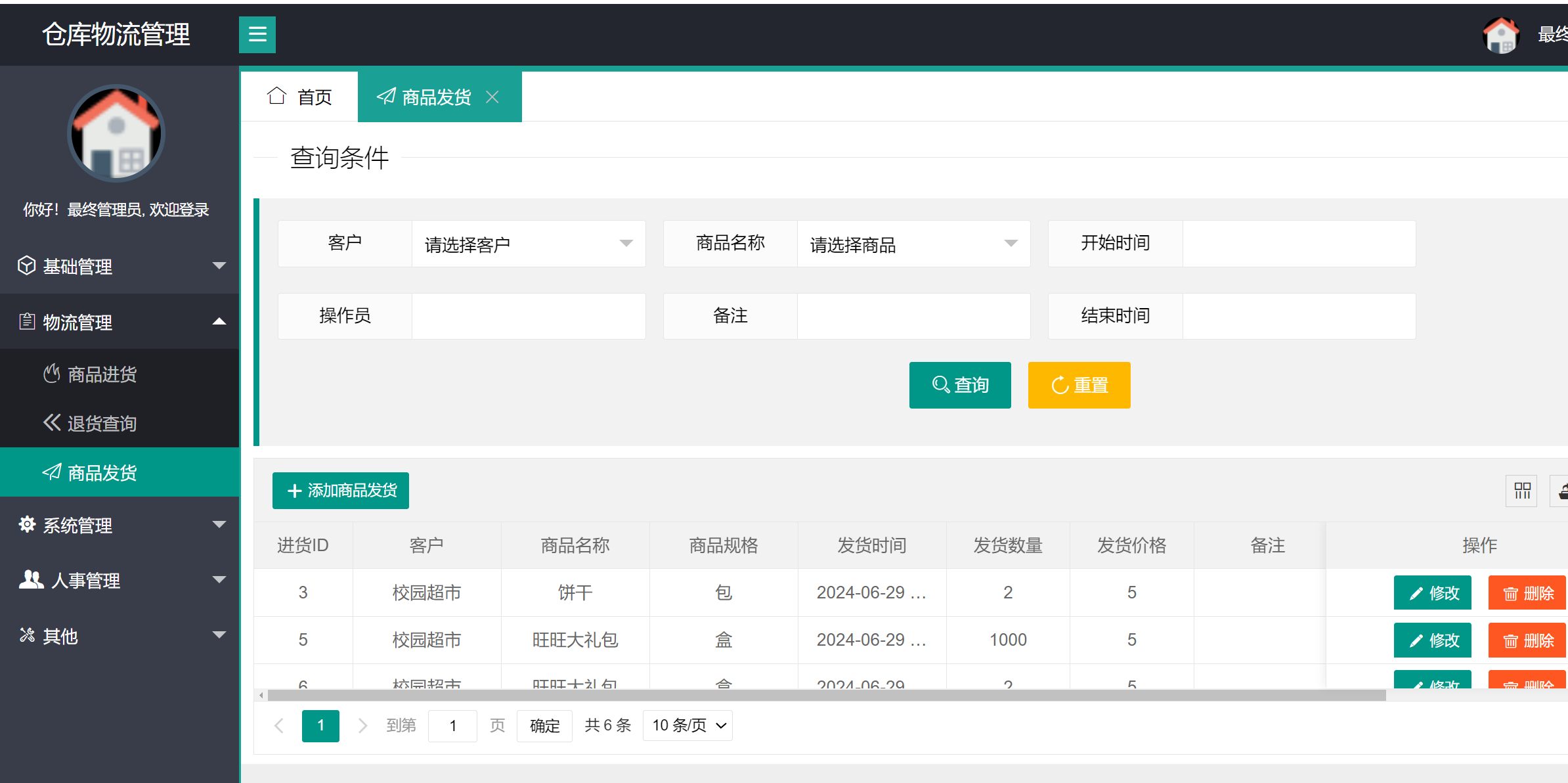Click the 1000 quantity cell
Image resolution: width=1568 pixels, height=783 pixels.
pyautogui.click(x=1008, y=640)
